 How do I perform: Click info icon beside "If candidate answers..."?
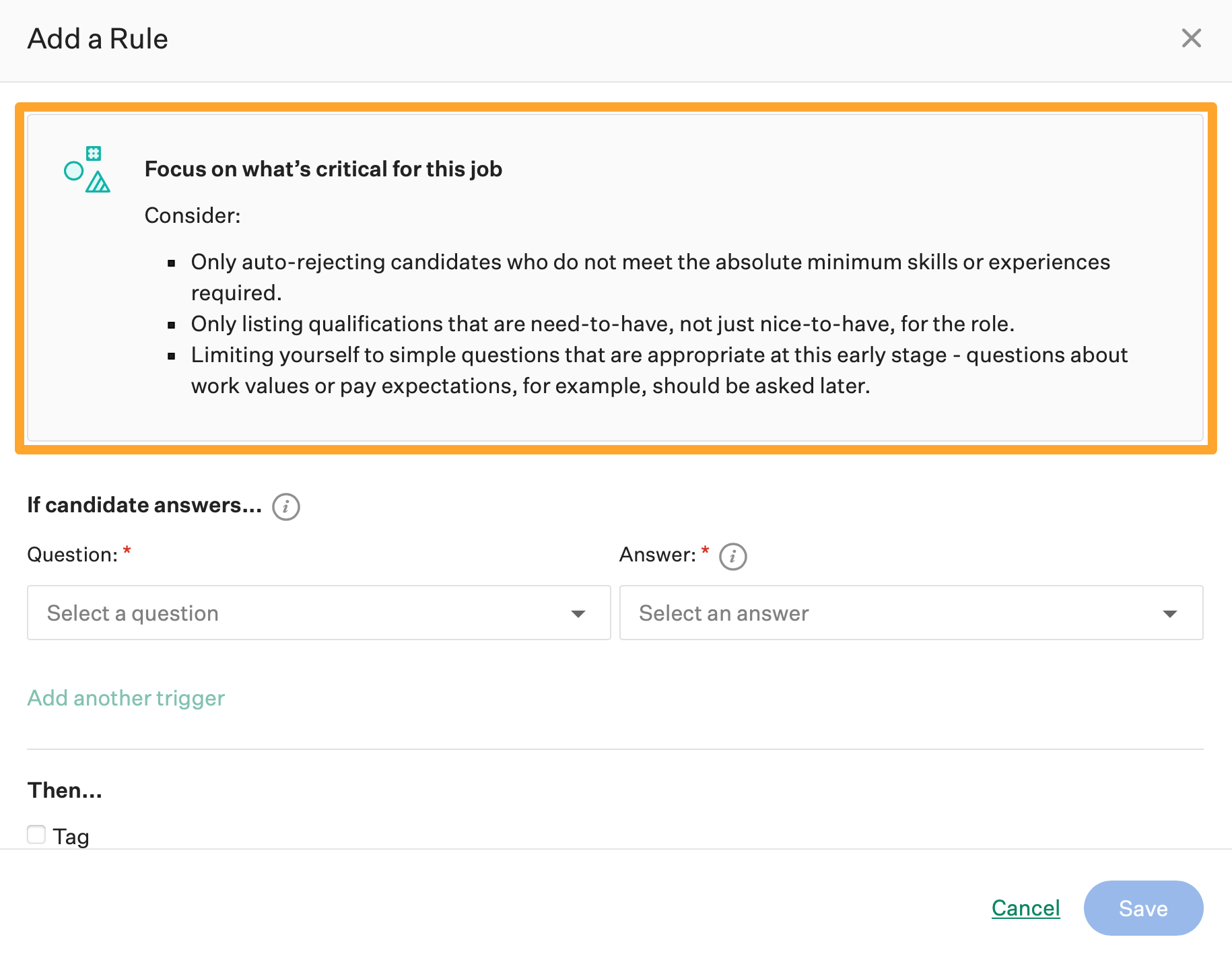click(x=286, y=506)
